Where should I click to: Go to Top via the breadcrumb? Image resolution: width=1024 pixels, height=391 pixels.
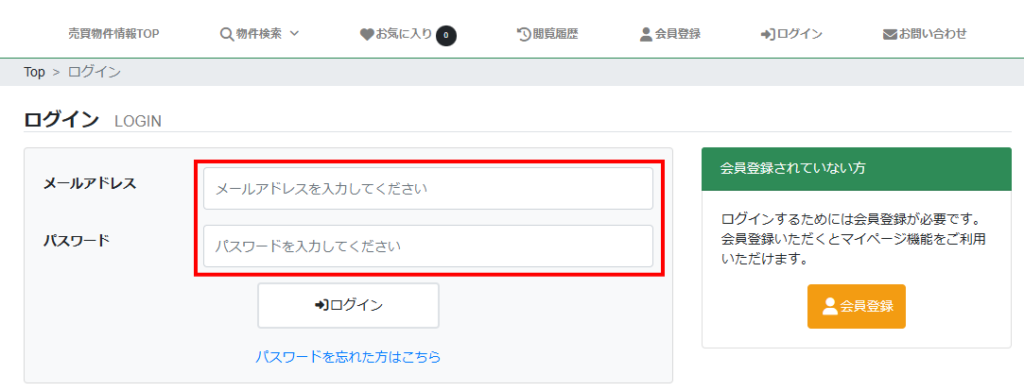(35, 72)
